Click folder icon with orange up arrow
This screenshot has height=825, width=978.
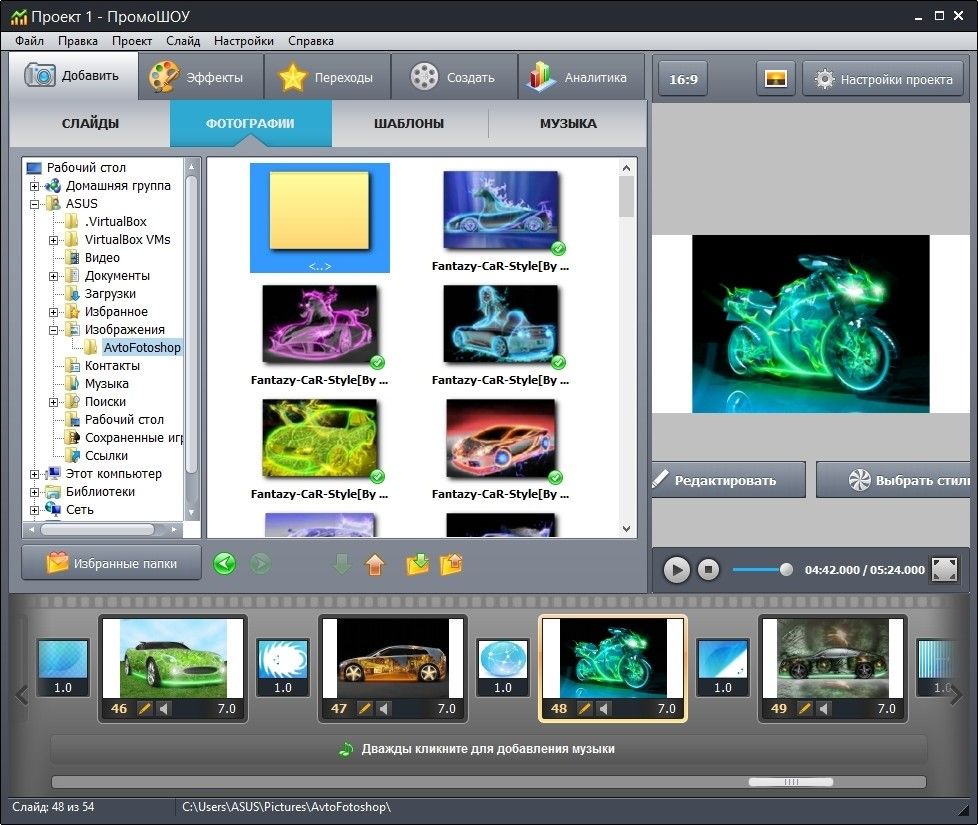[451, 565]
